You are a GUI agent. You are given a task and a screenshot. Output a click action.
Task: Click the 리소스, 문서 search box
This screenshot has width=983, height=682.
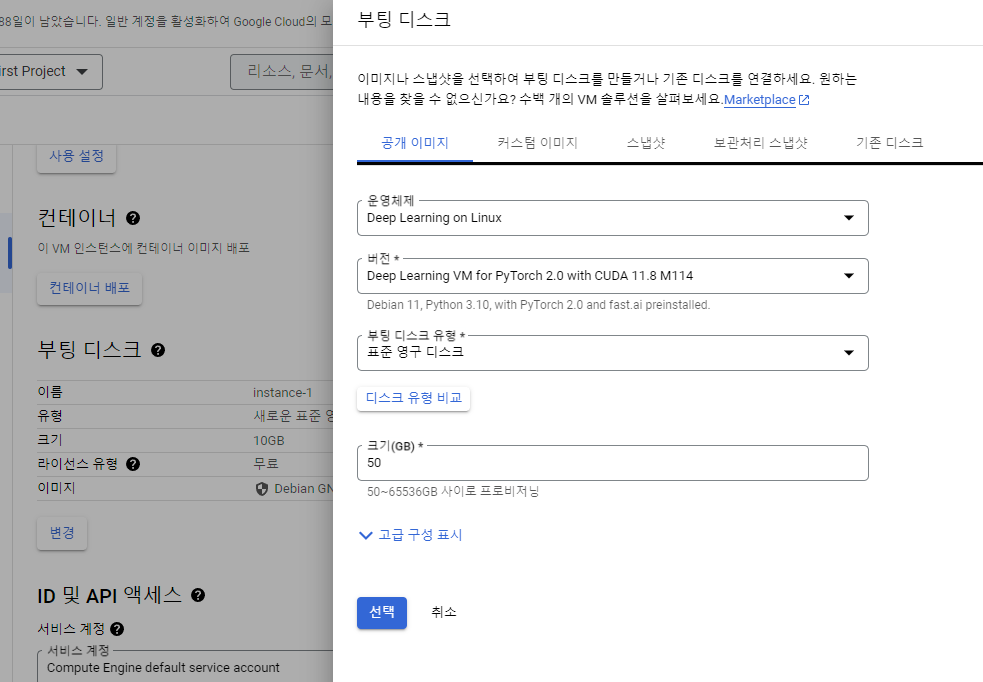282,71
